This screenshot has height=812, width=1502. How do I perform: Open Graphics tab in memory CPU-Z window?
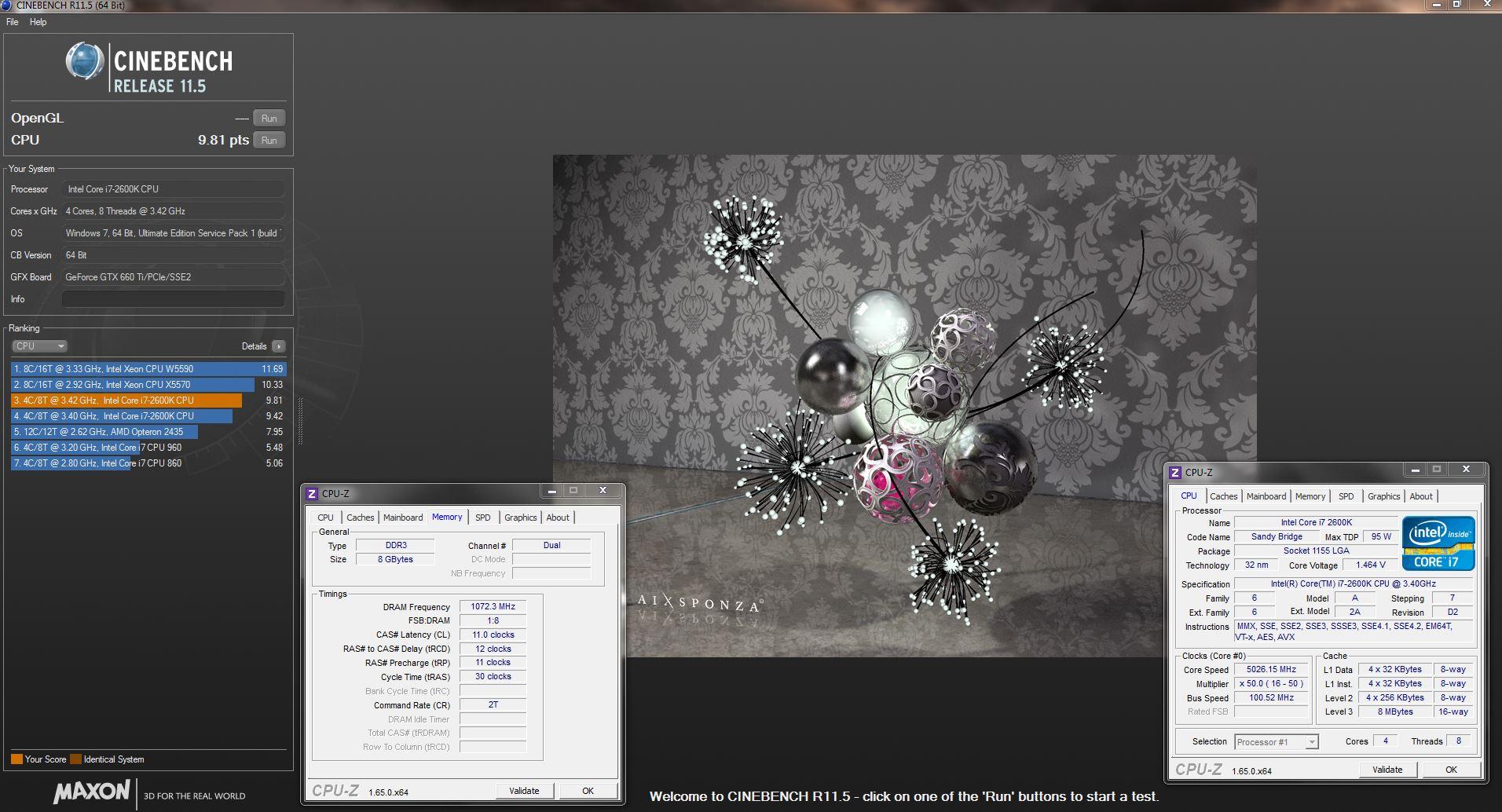(x=520, y=518)
